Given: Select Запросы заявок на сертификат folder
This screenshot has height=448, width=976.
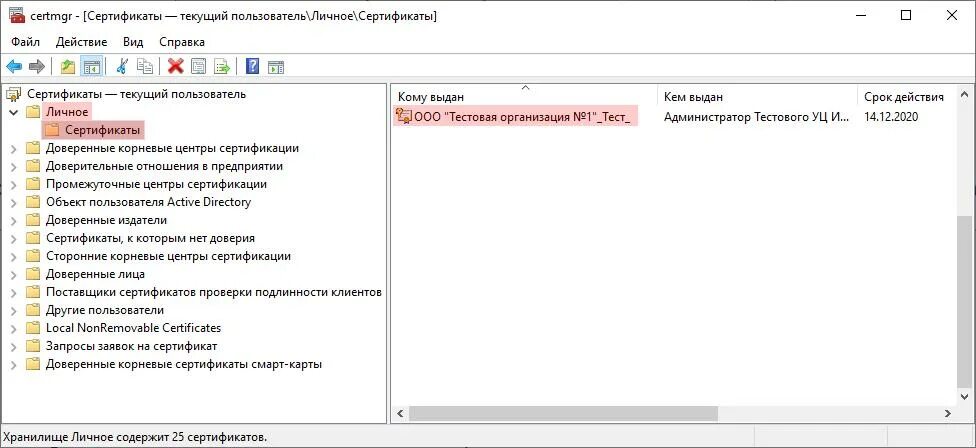Looking at the screenshot, I should pyautogui.click(x=131, y=347).
